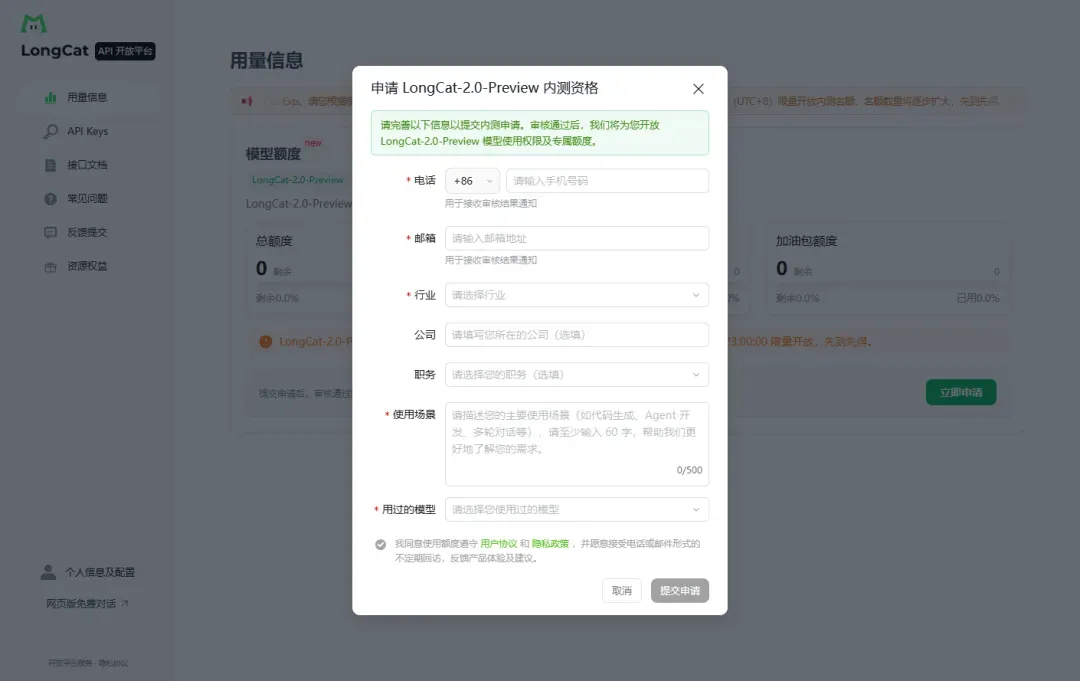Click the bar chart icon beside 用量信息

(x=51, y=98)
